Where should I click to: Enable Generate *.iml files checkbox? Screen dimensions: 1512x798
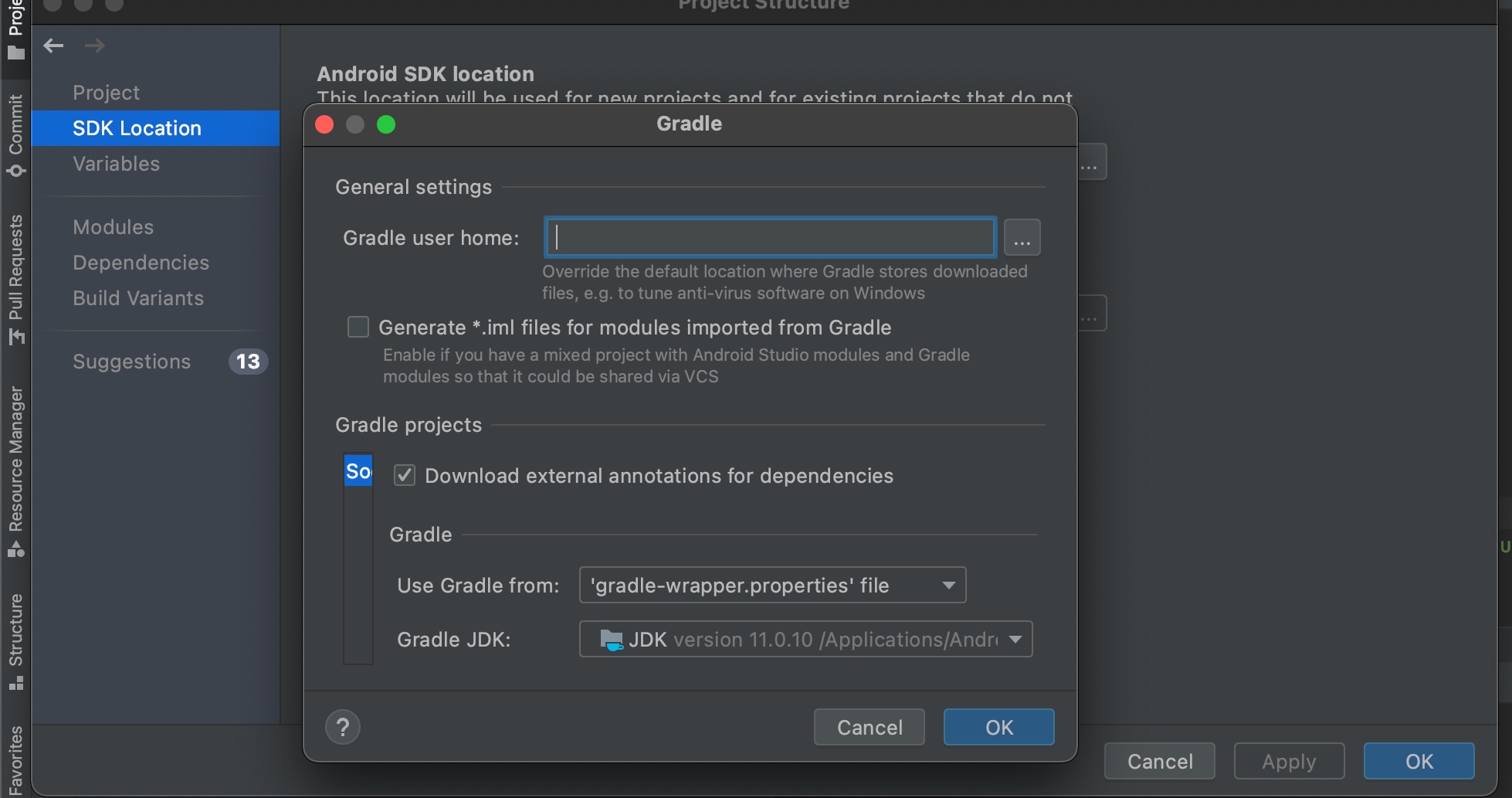pyautogui.click(x=358, y=328)
